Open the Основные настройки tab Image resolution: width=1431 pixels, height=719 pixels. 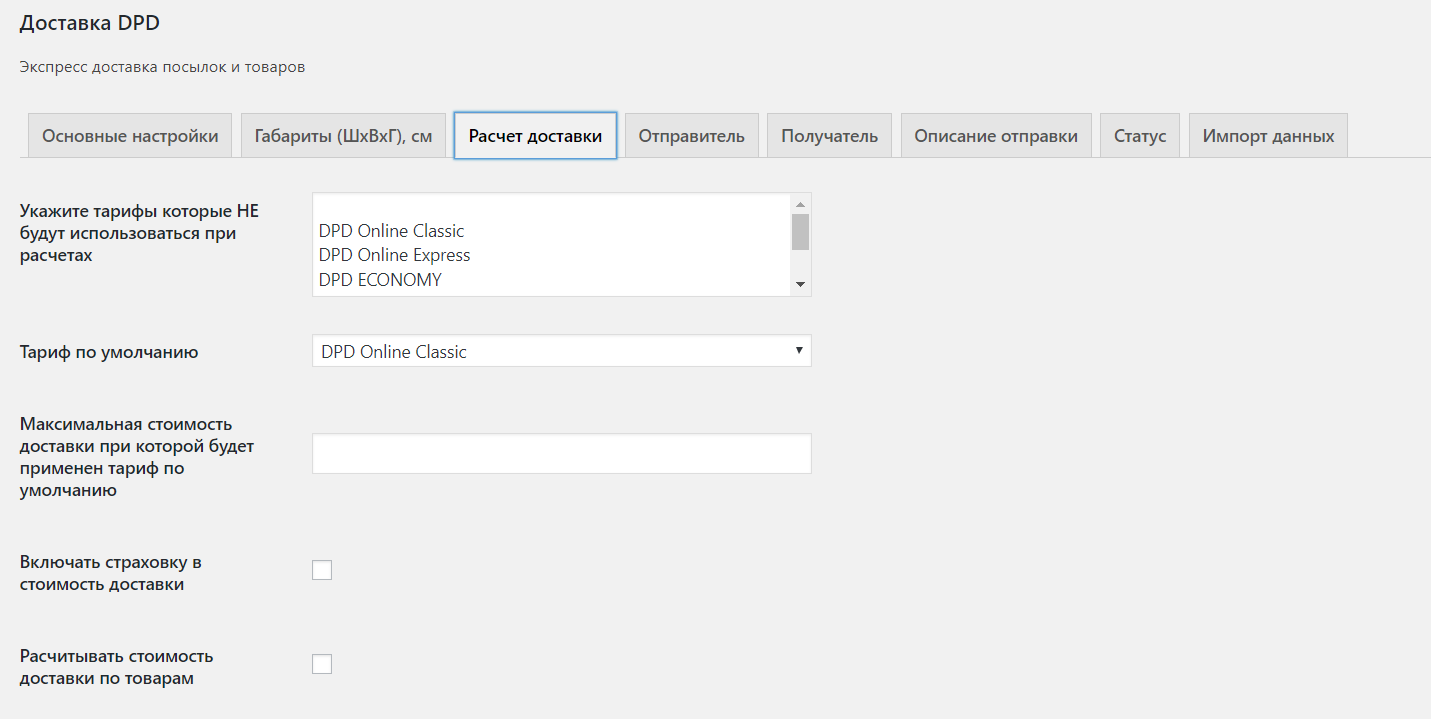[x=130, y=136]
